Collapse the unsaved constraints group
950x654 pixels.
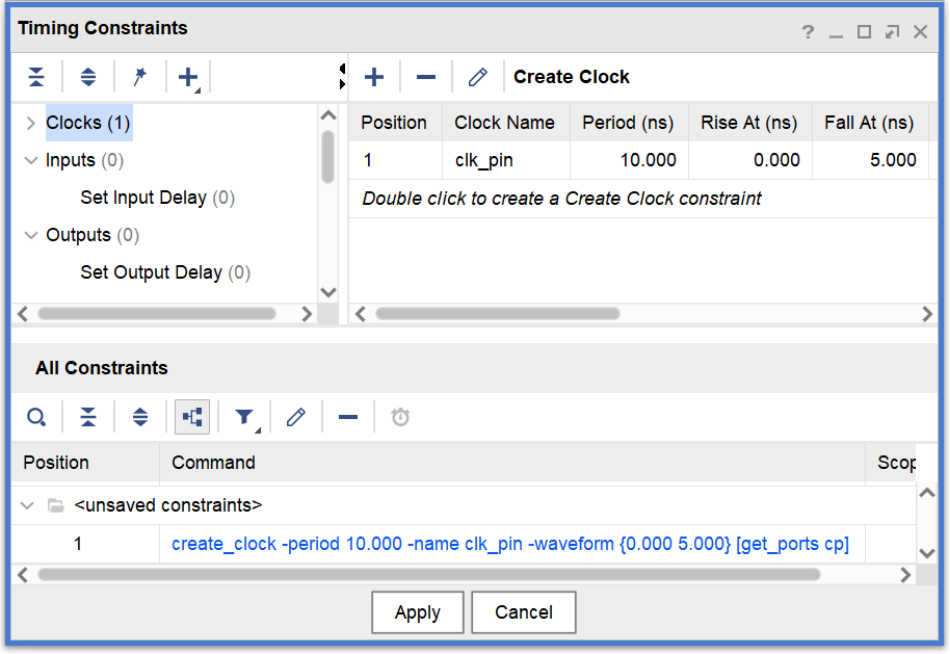click(28, 505)
